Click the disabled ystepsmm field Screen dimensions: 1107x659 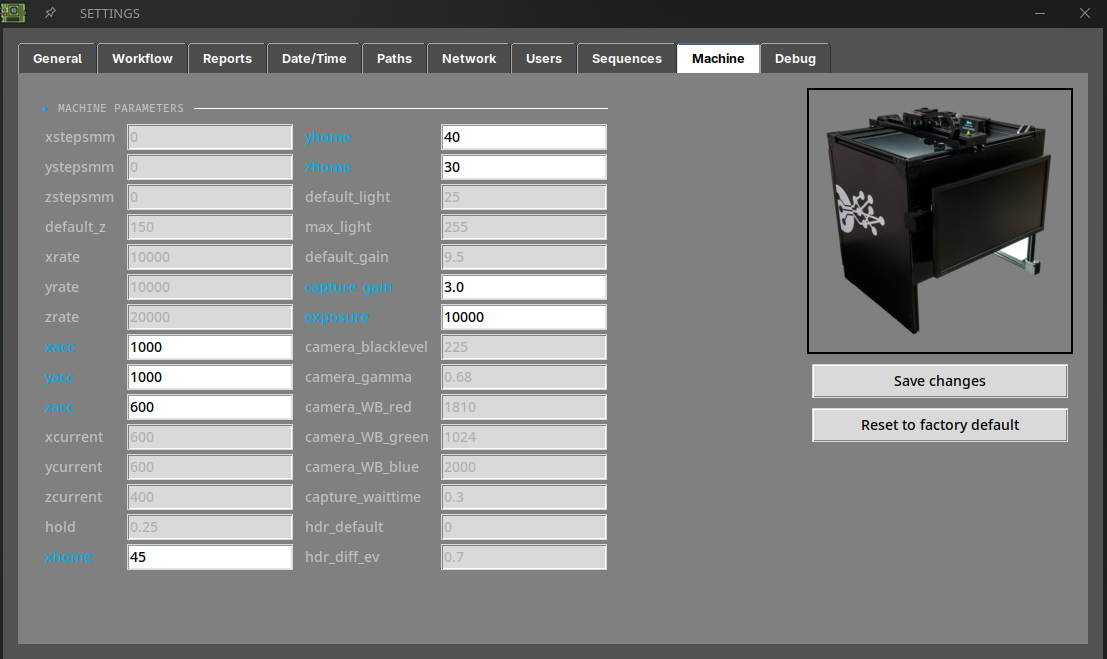point(210,167)
